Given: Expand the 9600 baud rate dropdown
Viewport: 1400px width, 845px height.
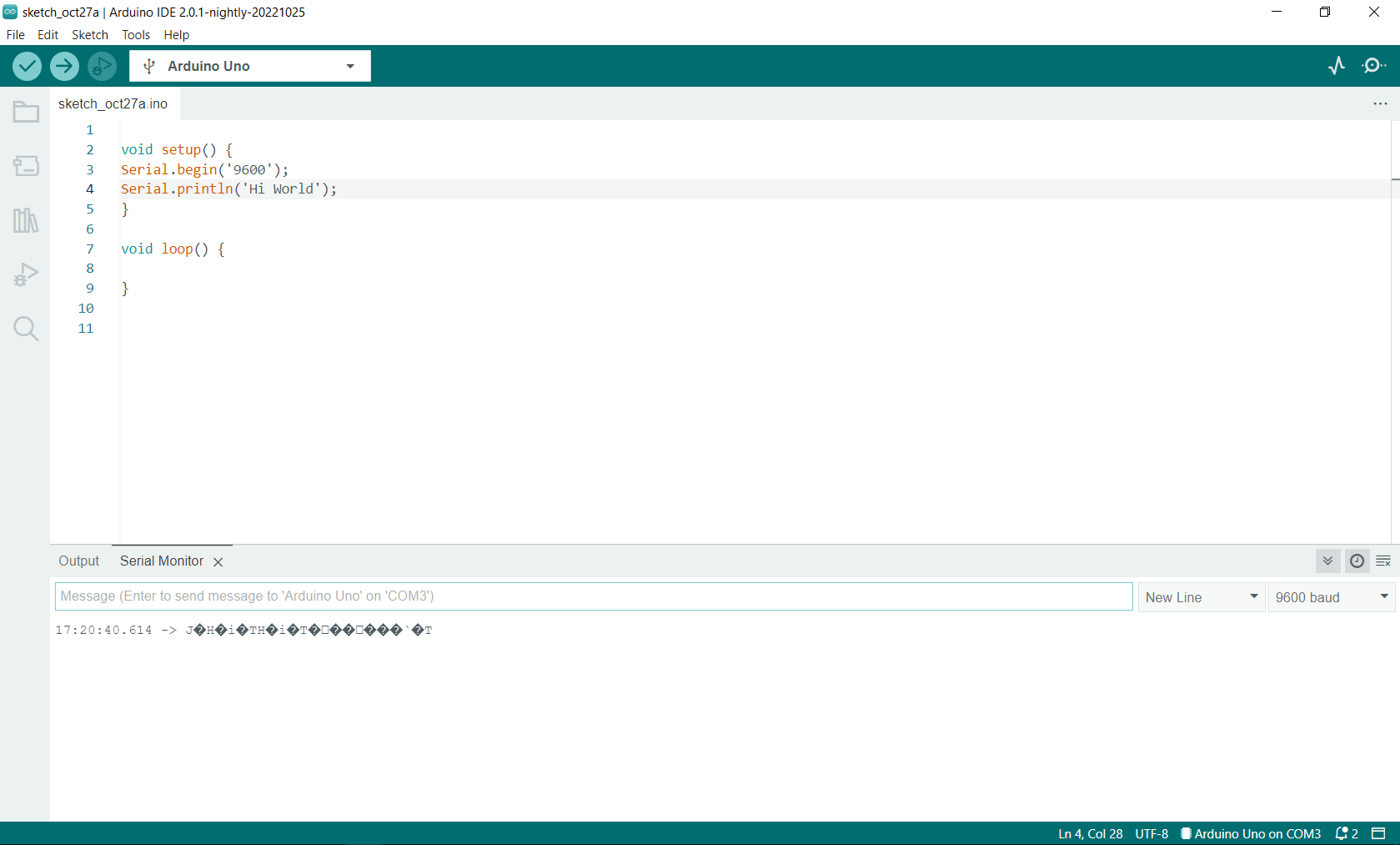Looking at the screenshot, I should point(1332,597).
